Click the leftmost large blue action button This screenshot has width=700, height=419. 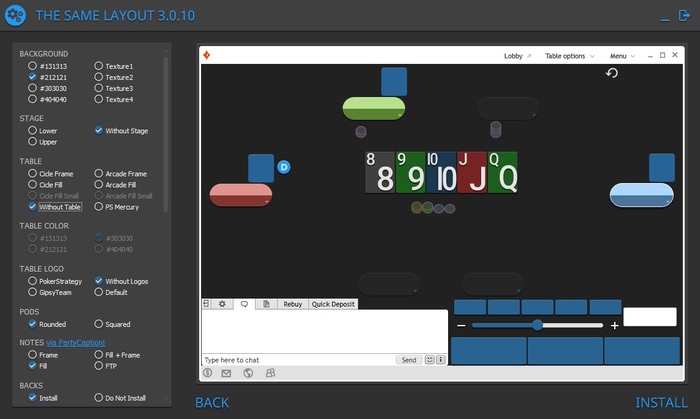[489, 351]
